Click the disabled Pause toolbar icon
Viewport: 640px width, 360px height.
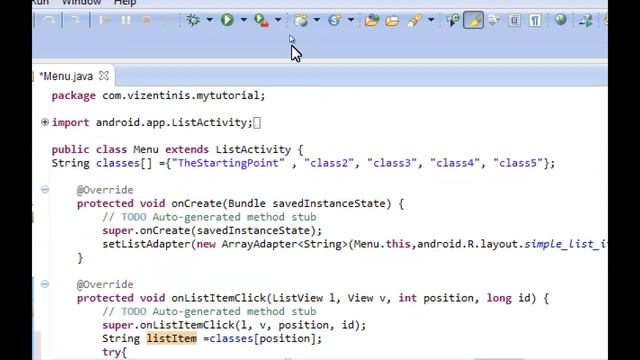(x=126, y=20)
